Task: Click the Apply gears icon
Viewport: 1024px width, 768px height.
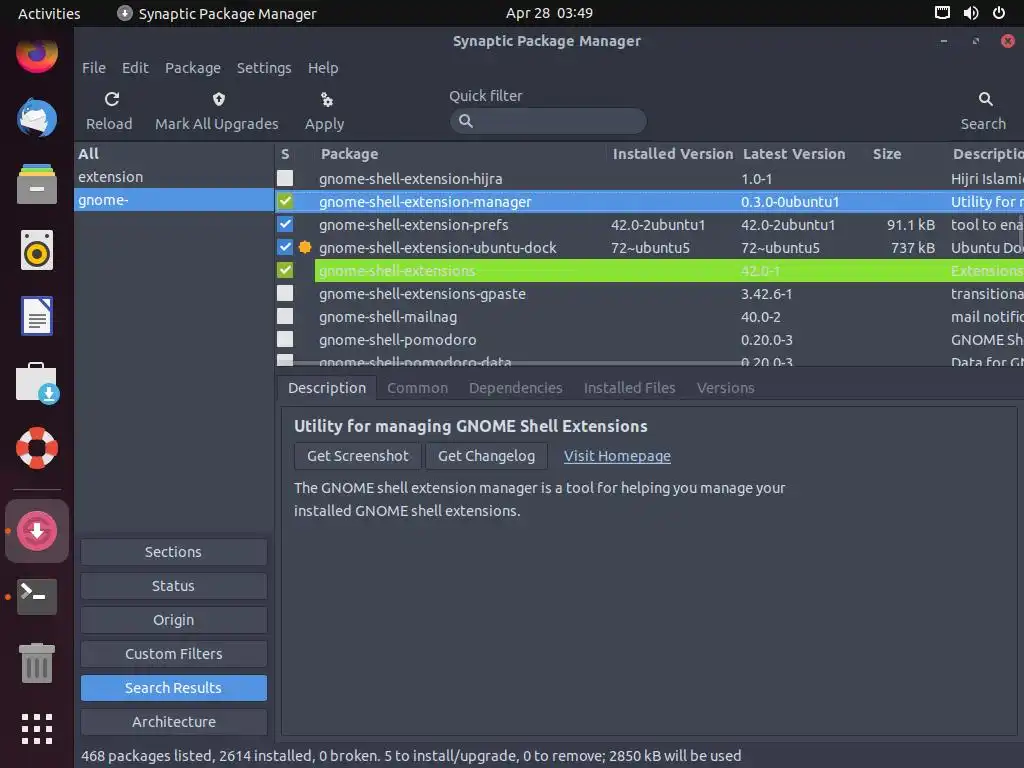Action: (327, 99)
